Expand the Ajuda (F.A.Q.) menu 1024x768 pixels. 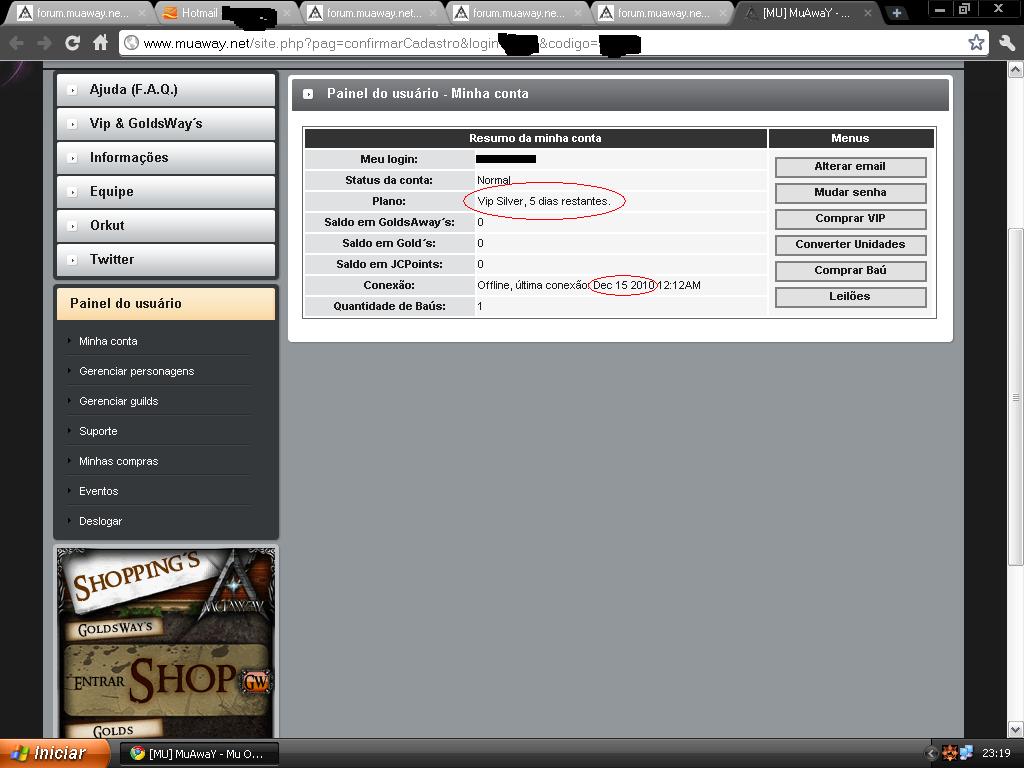pyautogui.click(x=165, y=89)
